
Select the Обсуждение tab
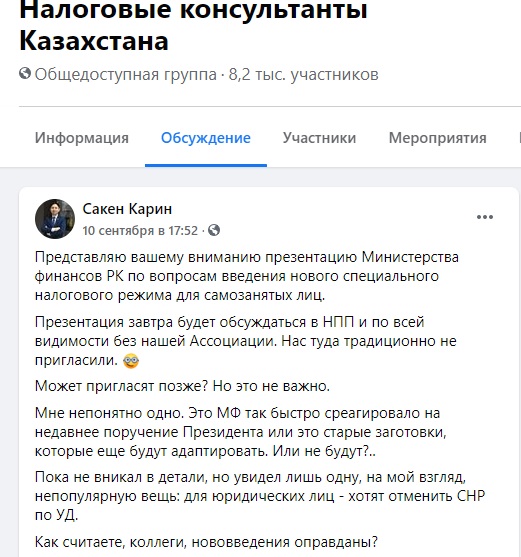click(206, 138)
